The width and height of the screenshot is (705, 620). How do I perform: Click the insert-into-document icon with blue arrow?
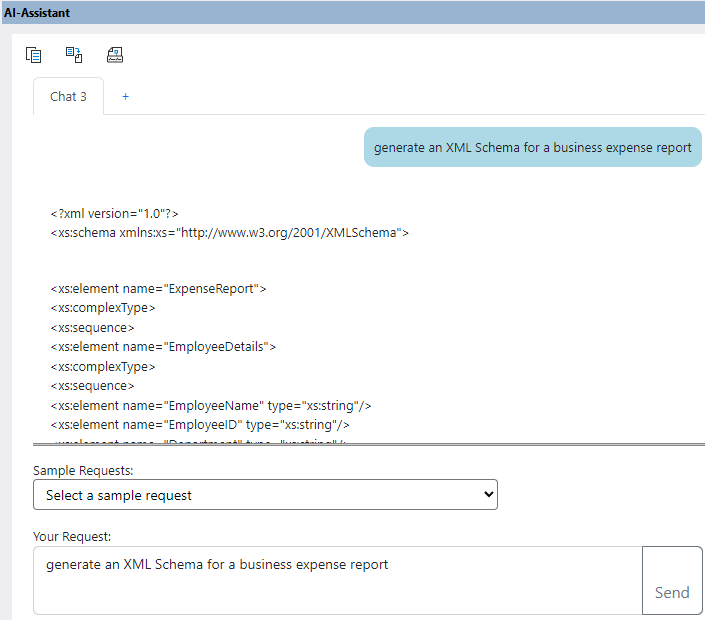coord(74,55)
